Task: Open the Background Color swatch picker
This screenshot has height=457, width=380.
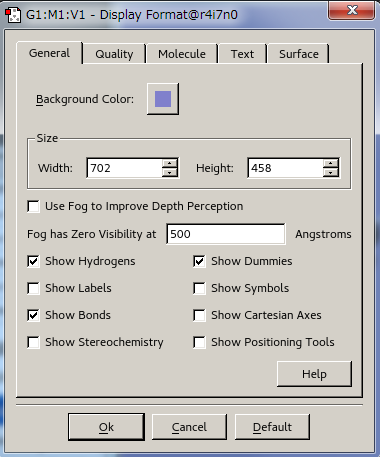Action: click(x=163, y=99)
